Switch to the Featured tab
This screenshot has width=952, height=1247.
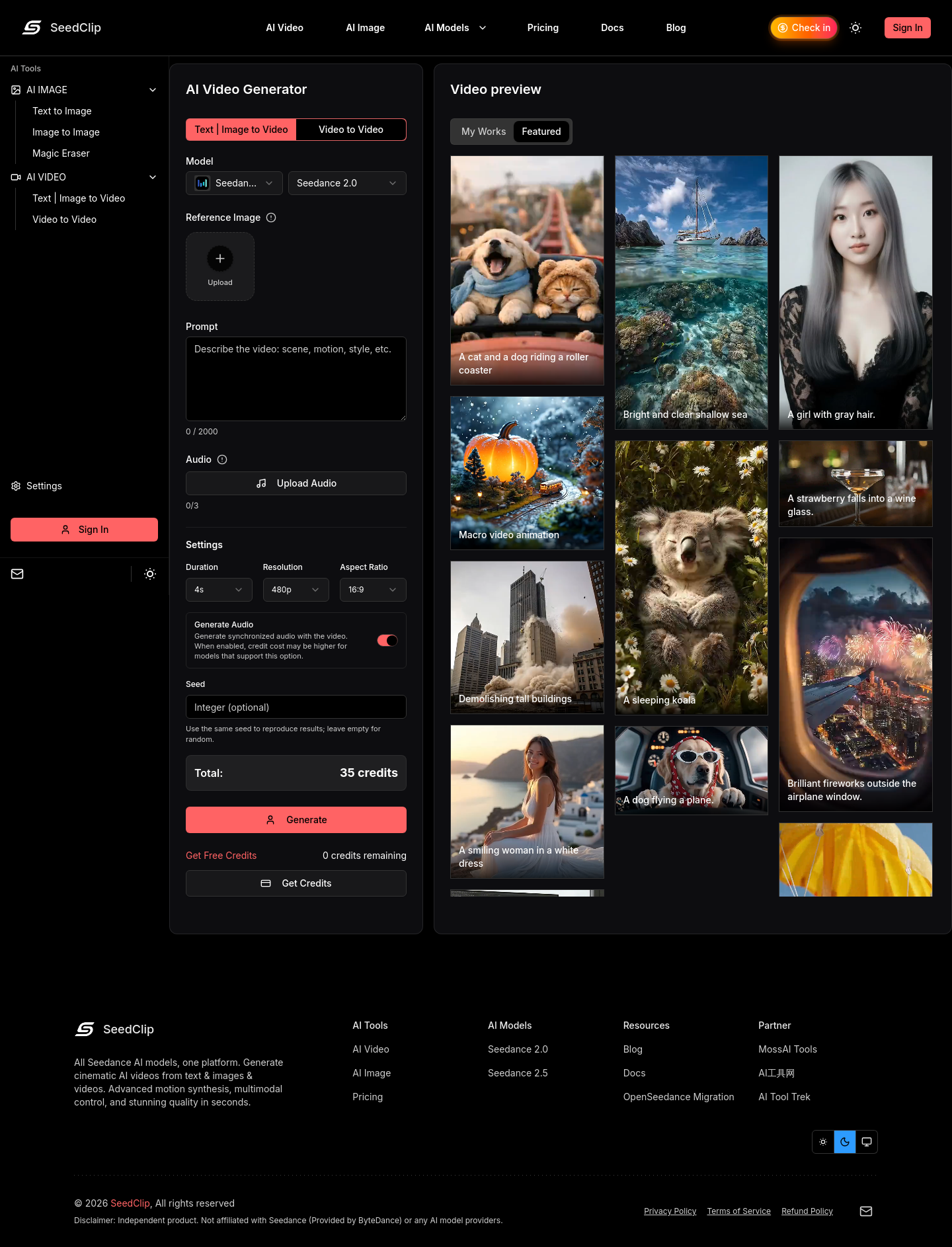(541, 132)
